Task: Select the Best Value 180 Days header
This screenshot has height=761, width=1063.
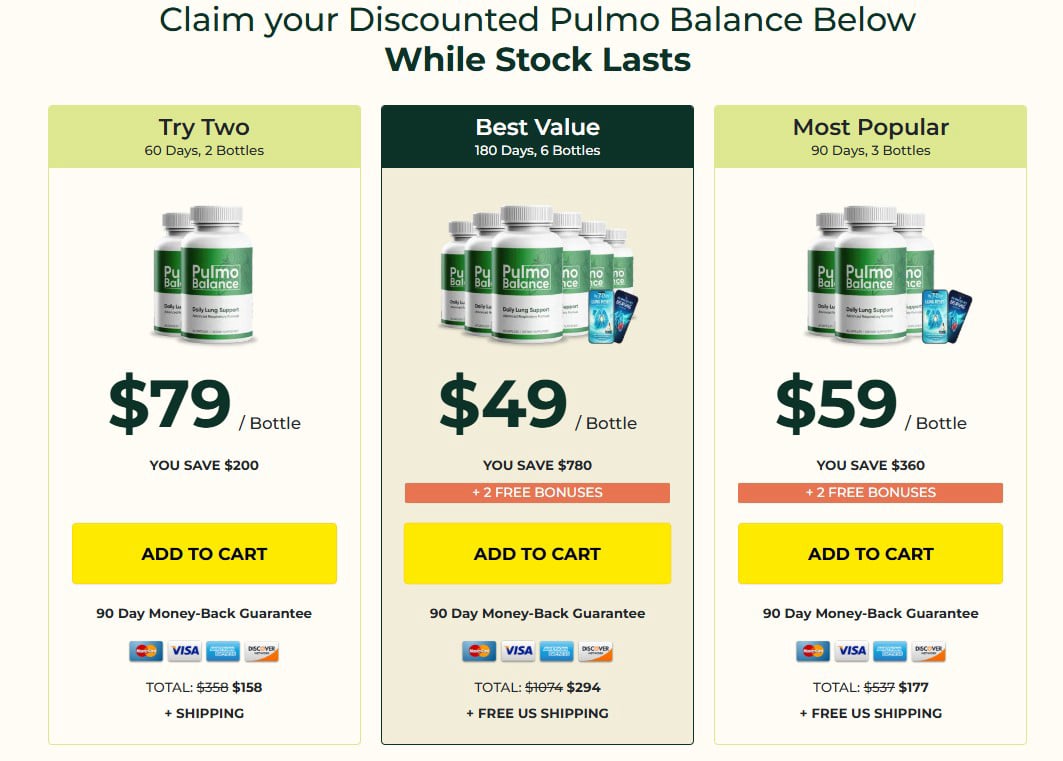Action: [537, 135]
